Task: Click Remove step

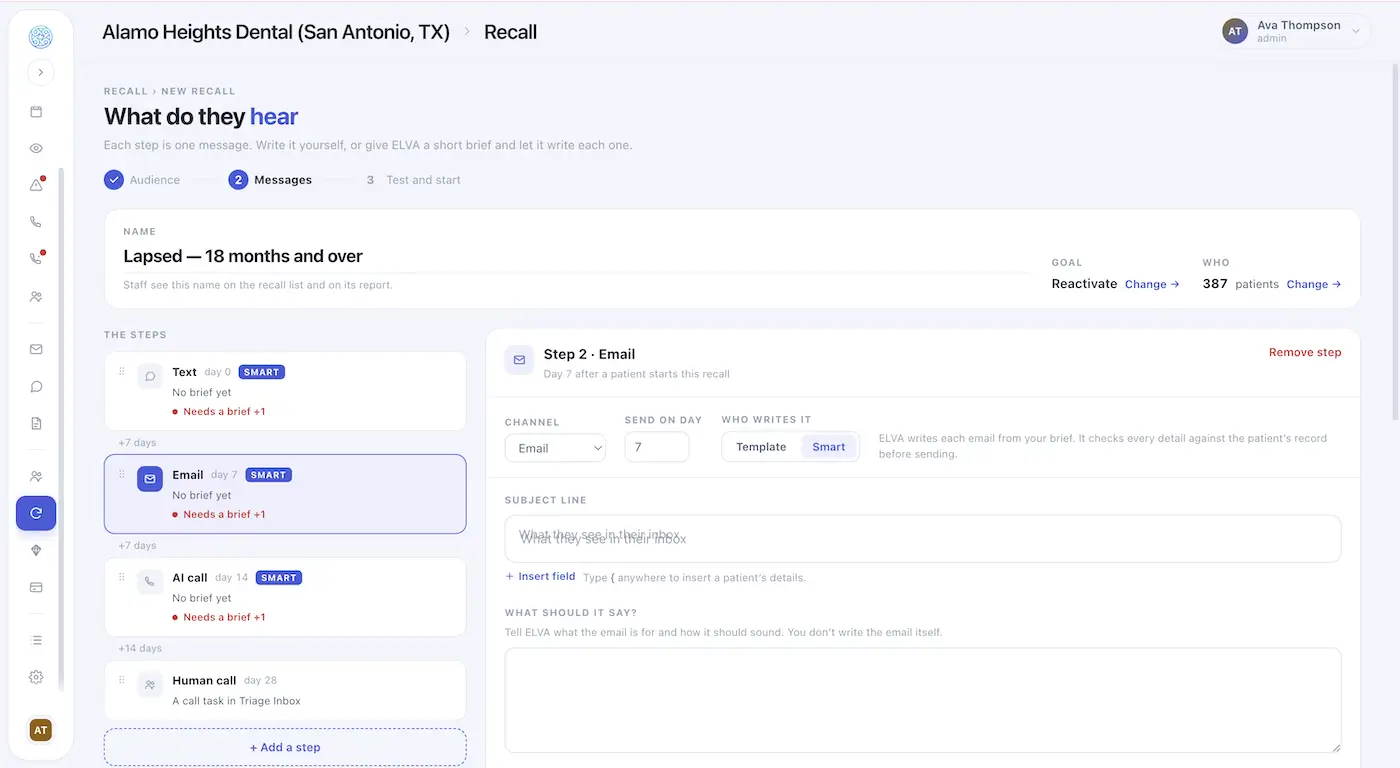Action: click(1305, 352)
